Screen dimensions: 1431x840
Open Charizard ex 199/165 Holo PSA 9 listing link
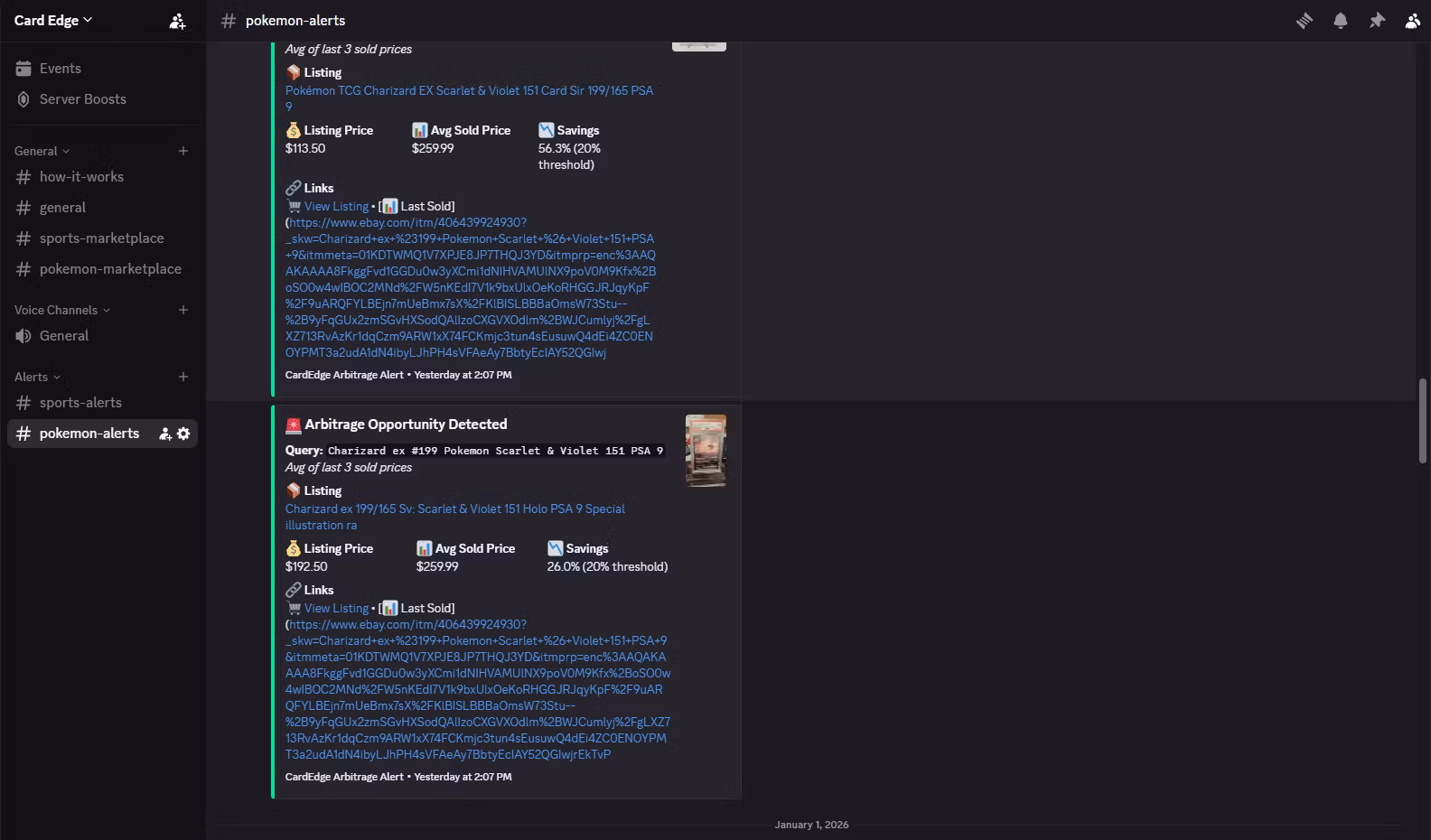455,517
